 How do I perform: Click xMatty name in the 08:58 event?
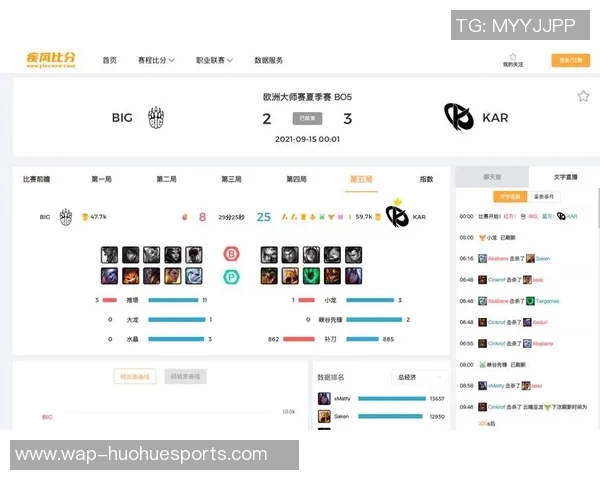tap(496, 386)
